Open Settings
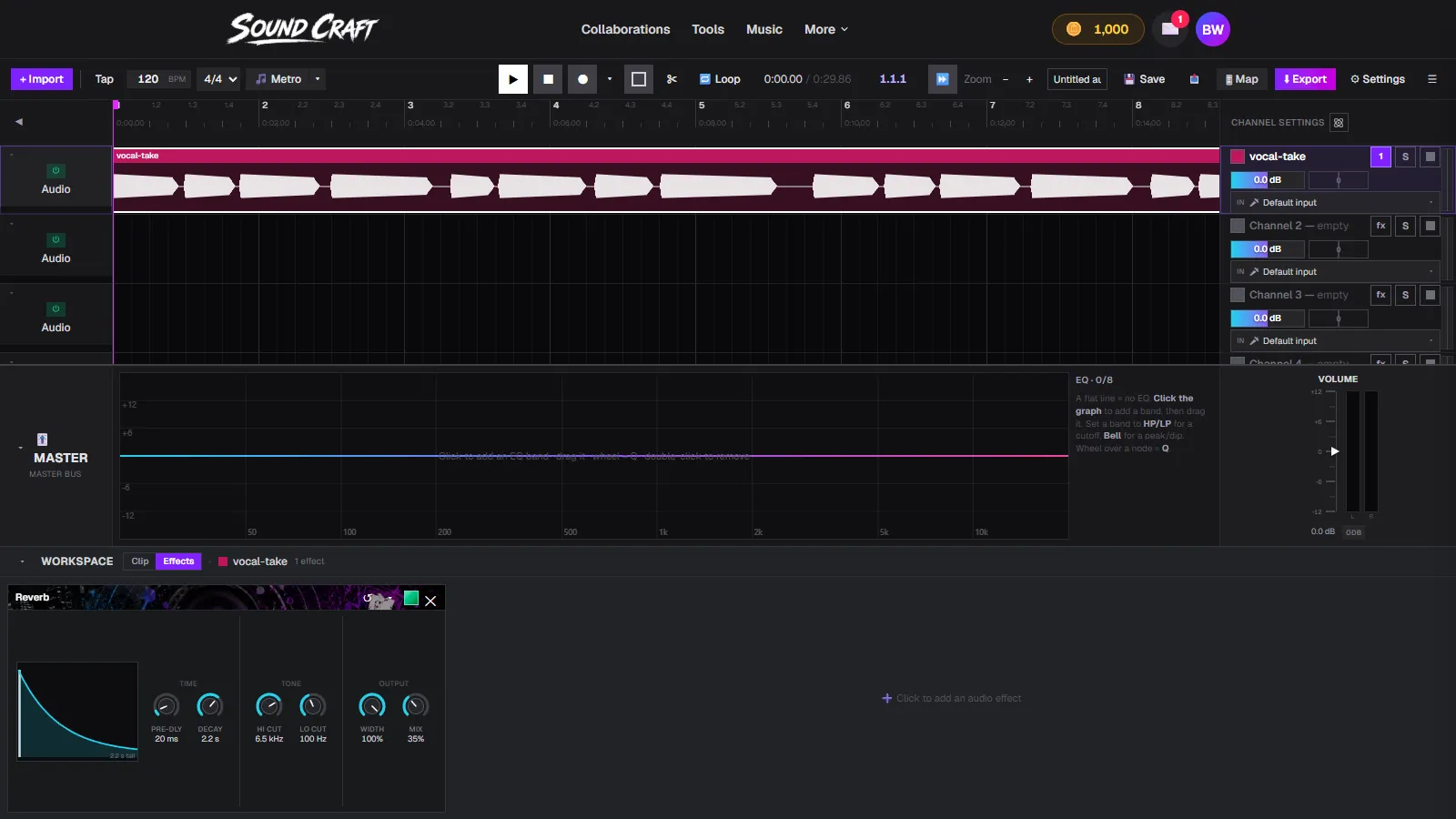The width and height of the screenshot is (1456, 819). [1378, 79]
